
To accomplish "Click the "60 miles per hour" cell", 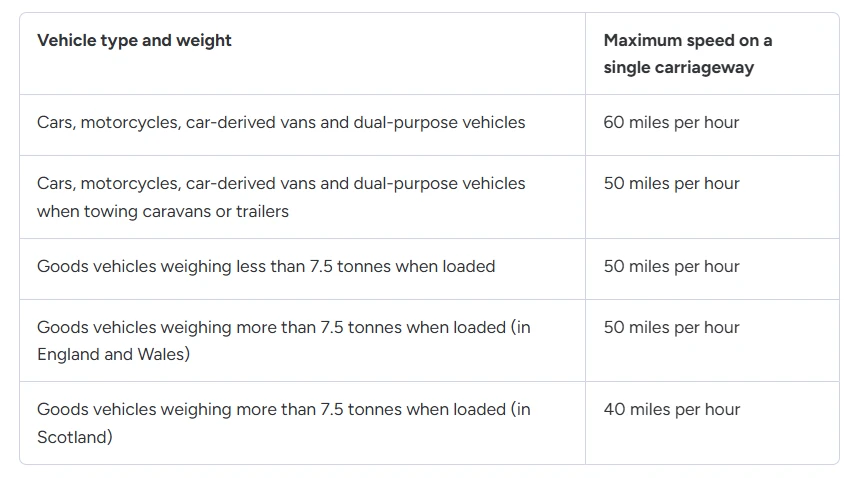I will point(671,123).
